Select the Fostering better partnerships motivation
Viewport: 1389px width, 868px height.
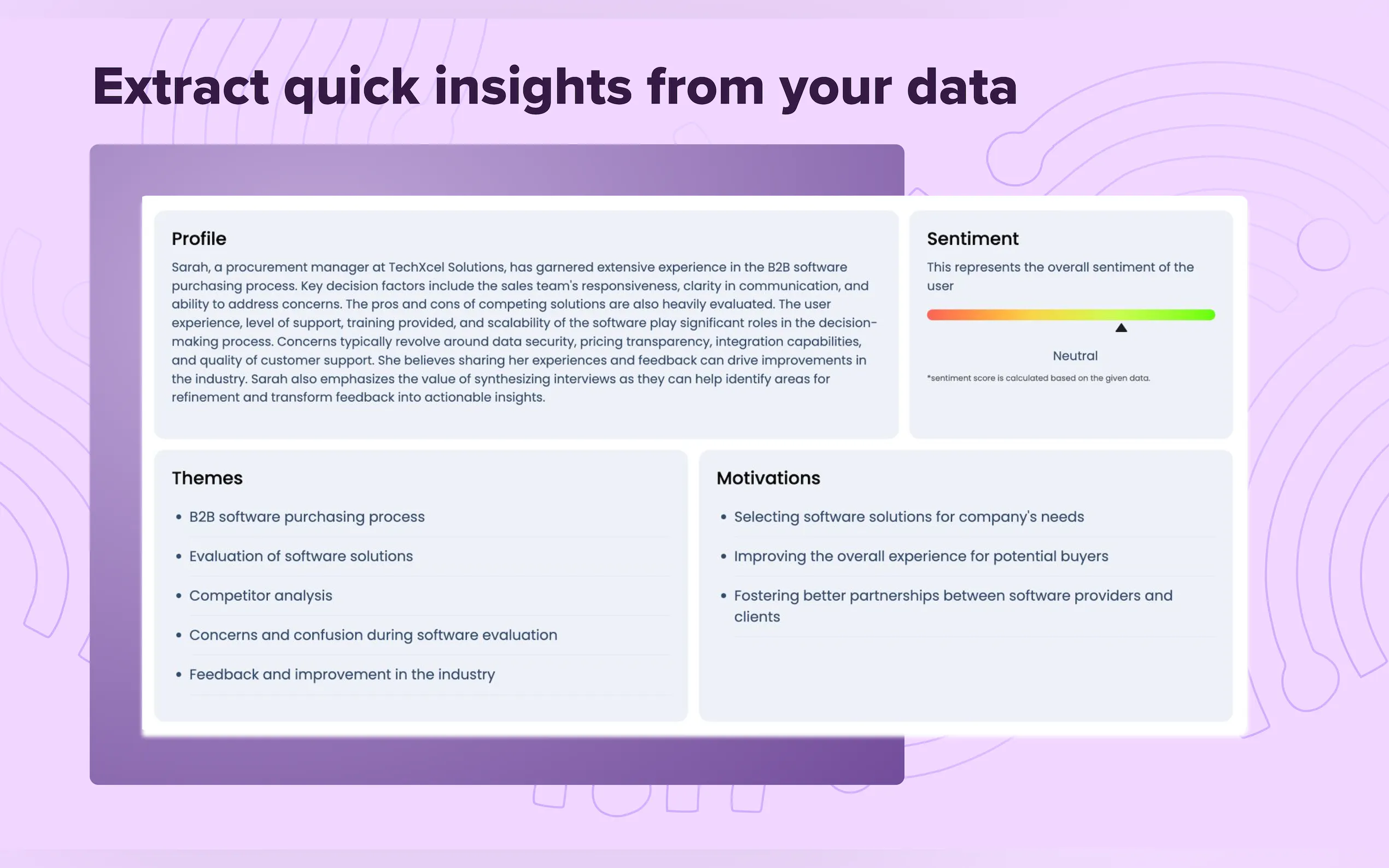[x=953, y=606]
